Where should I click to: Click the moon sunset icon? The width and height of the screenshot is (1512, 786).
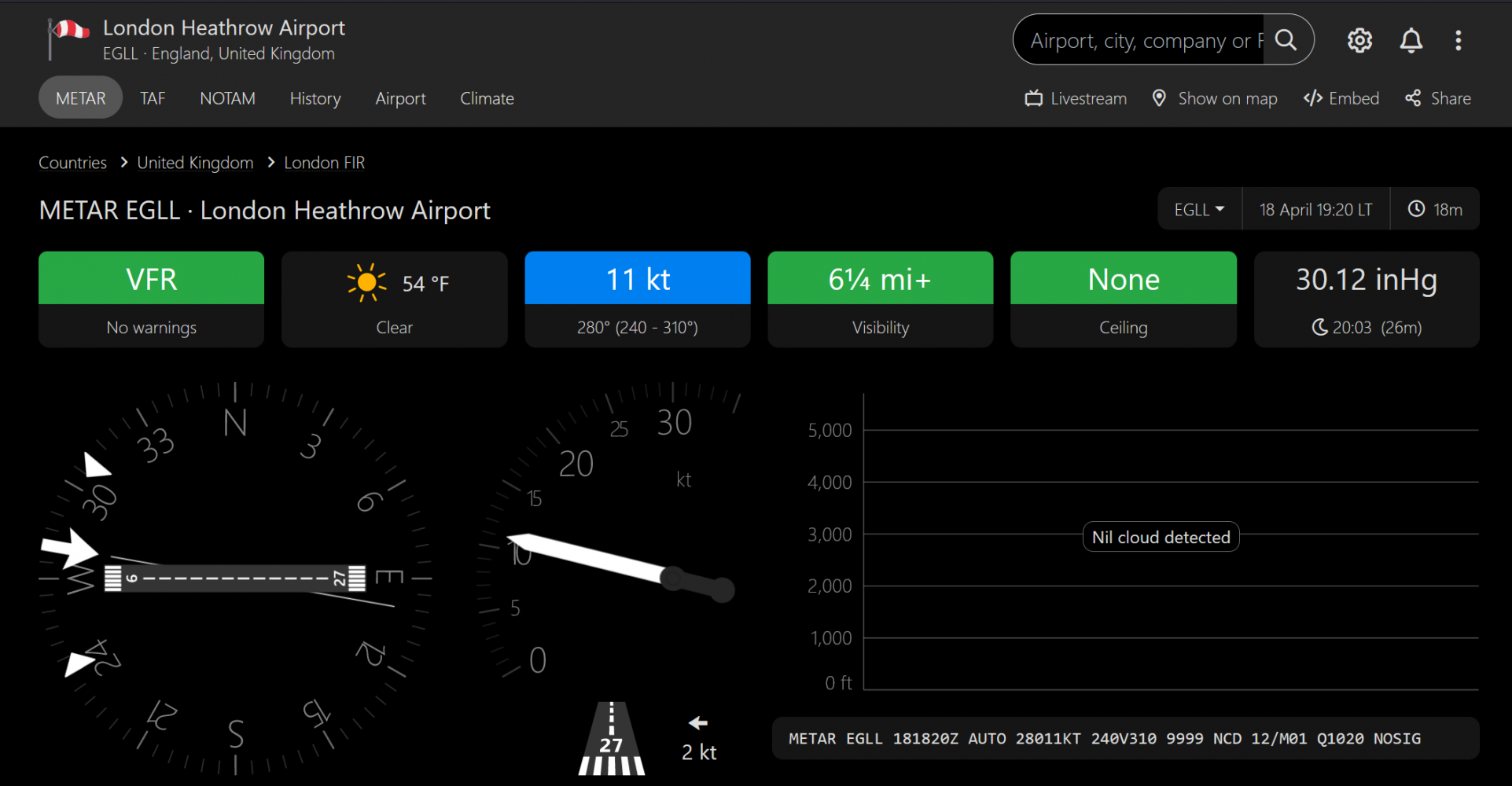1319,327
